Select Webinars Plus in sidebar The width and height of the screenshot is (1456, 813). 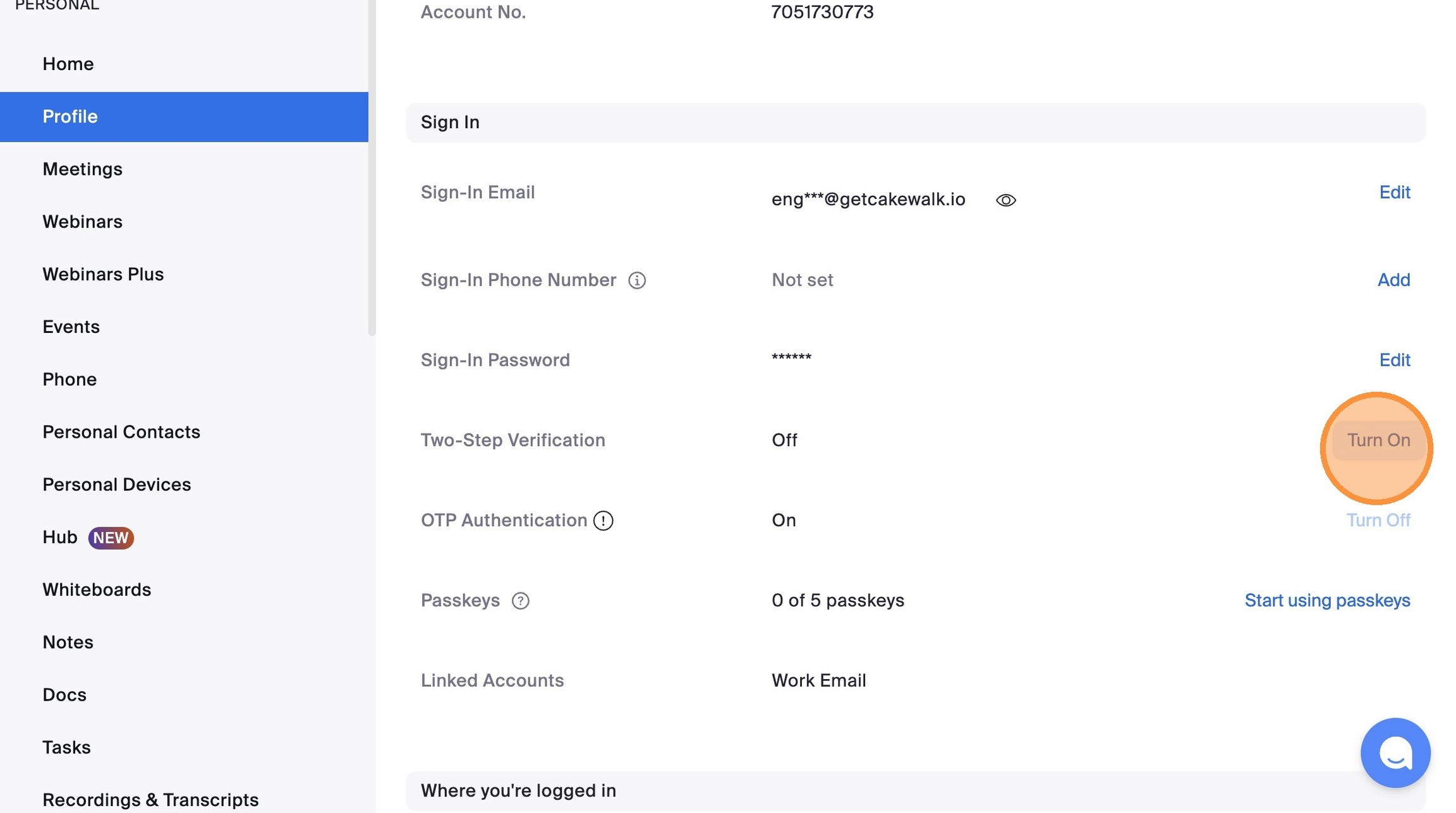click(103, 274)
